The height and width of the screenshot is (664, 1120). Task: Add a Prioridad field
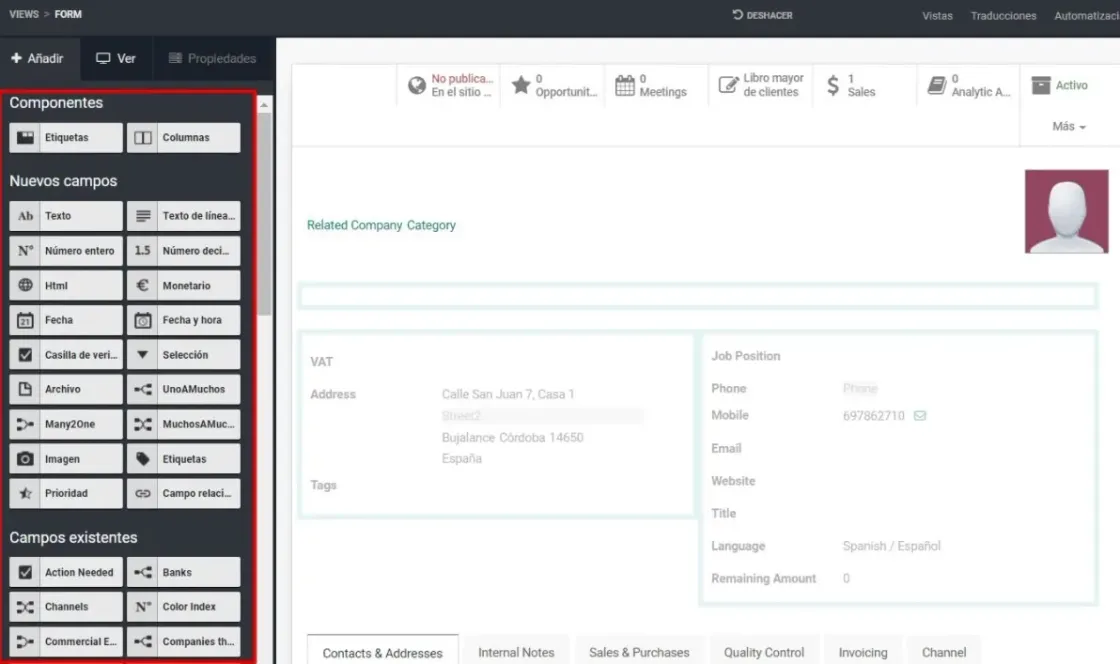tap(66, 493)
